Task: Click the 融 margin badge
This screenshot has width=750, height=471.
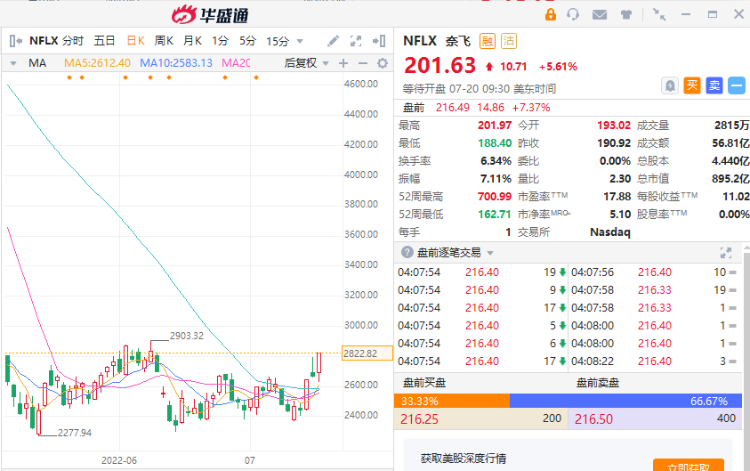Action: point(487,41)
